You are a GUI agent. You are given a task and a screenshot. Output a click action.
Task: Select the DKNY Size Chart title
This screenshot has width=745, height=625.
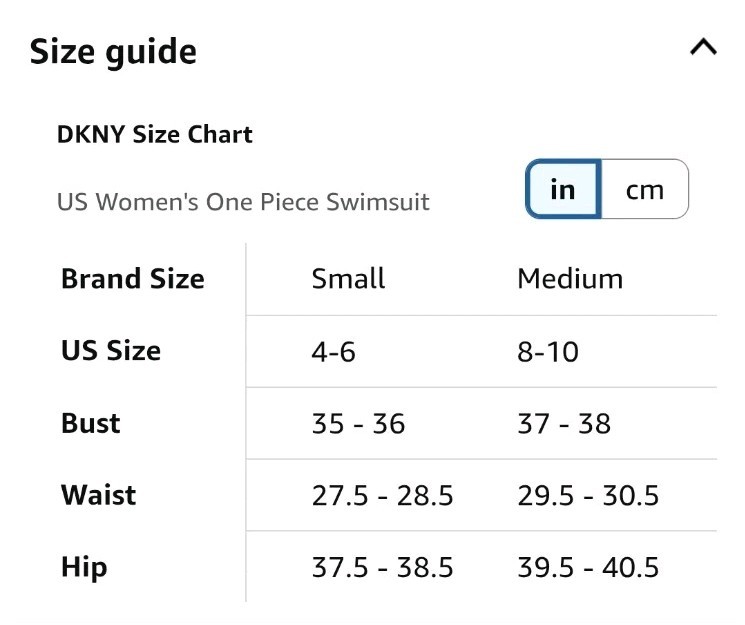click(x=155, y=134)
